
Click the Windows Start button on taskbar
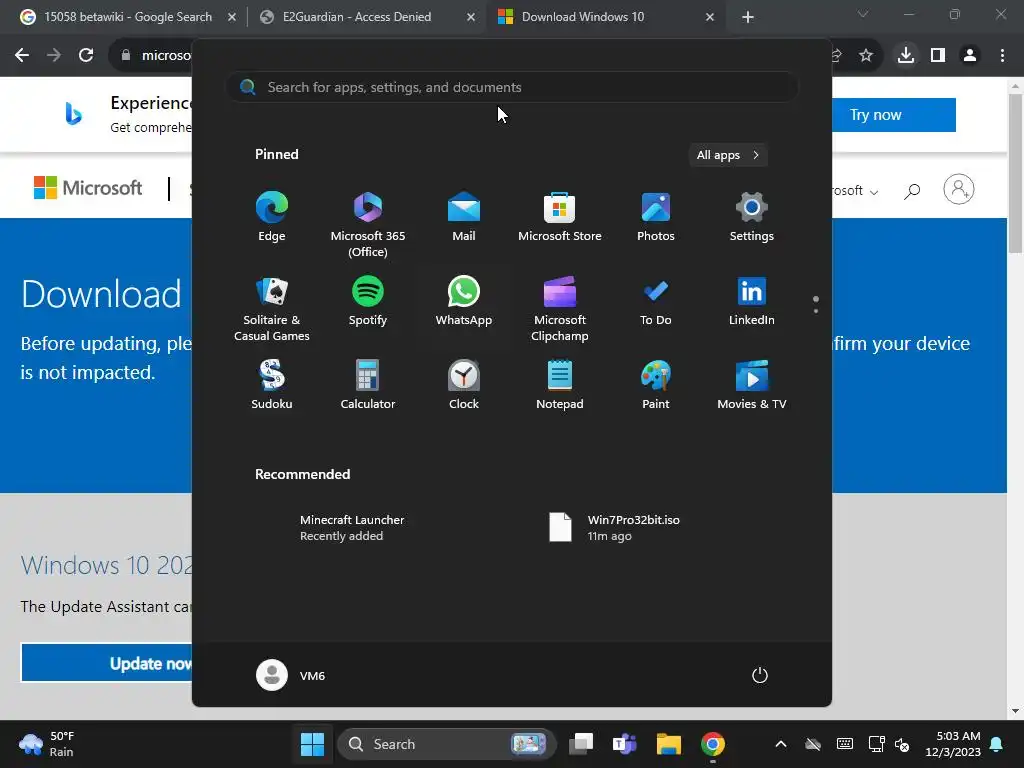tap(312, 744)
